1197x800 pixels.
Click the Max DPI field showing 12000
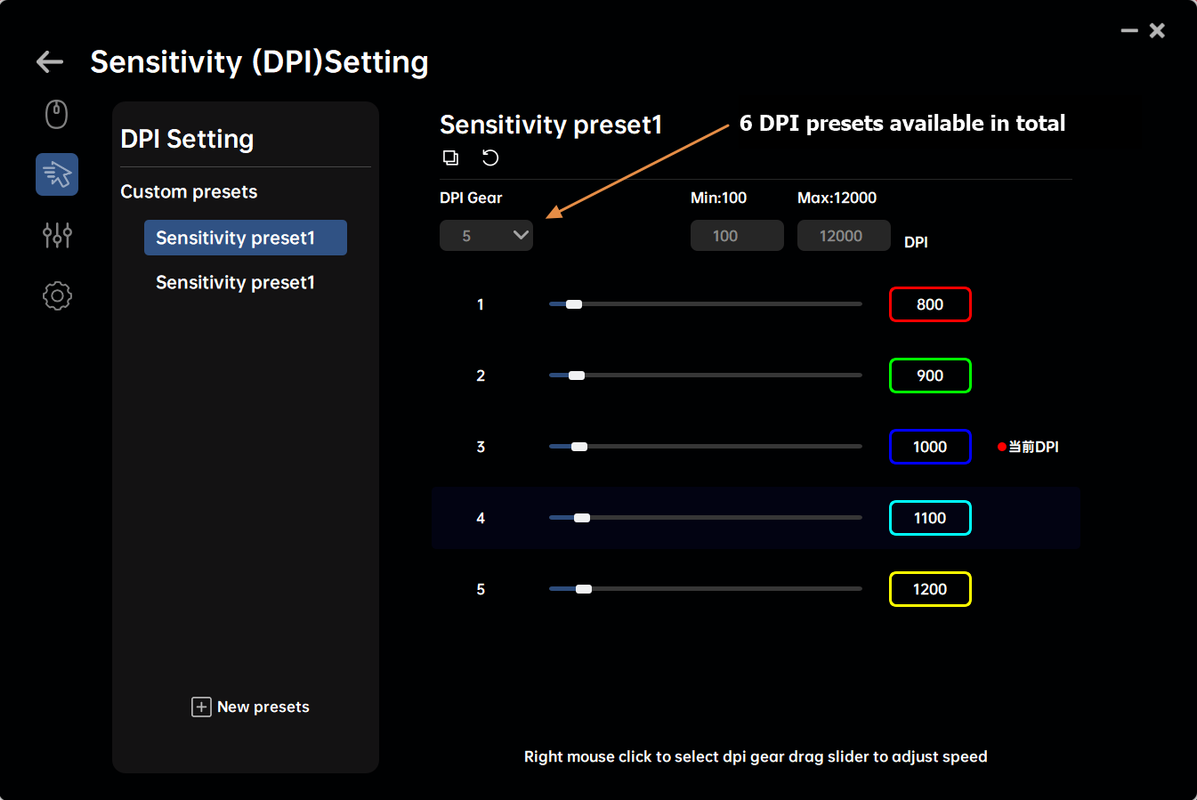coord(844,235)
